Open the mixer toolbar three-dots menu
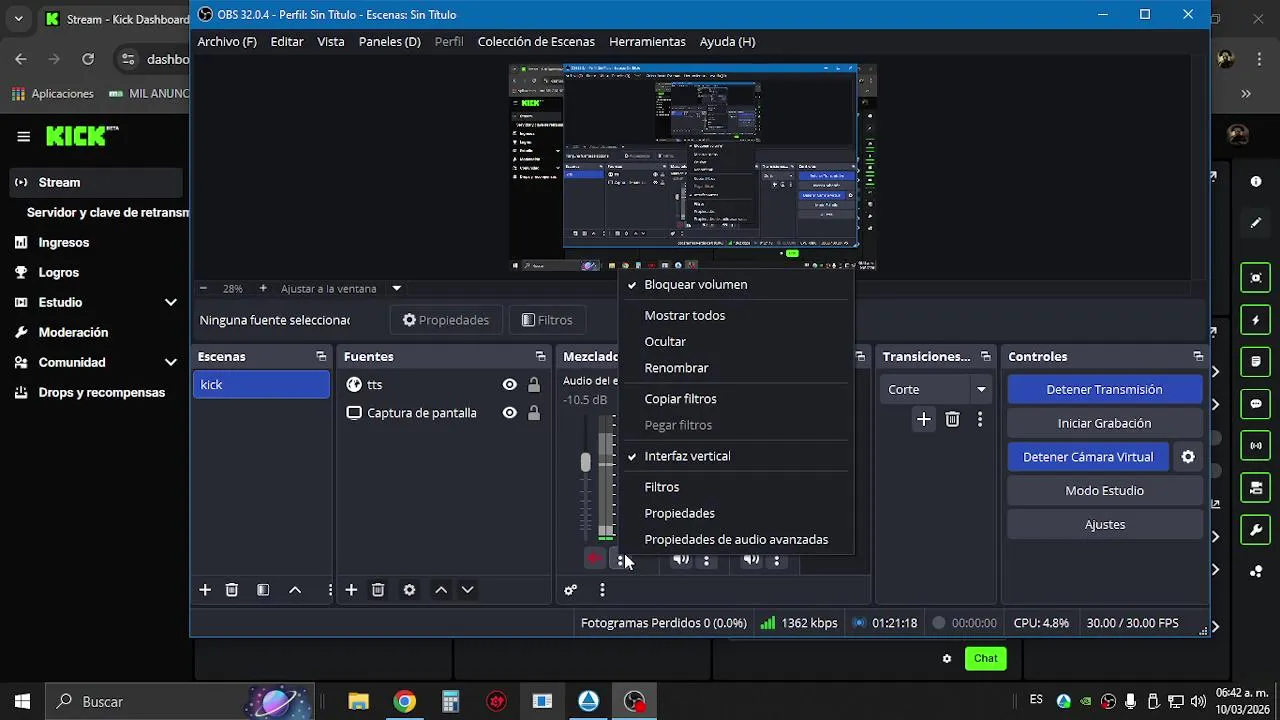 pos(602,590)
